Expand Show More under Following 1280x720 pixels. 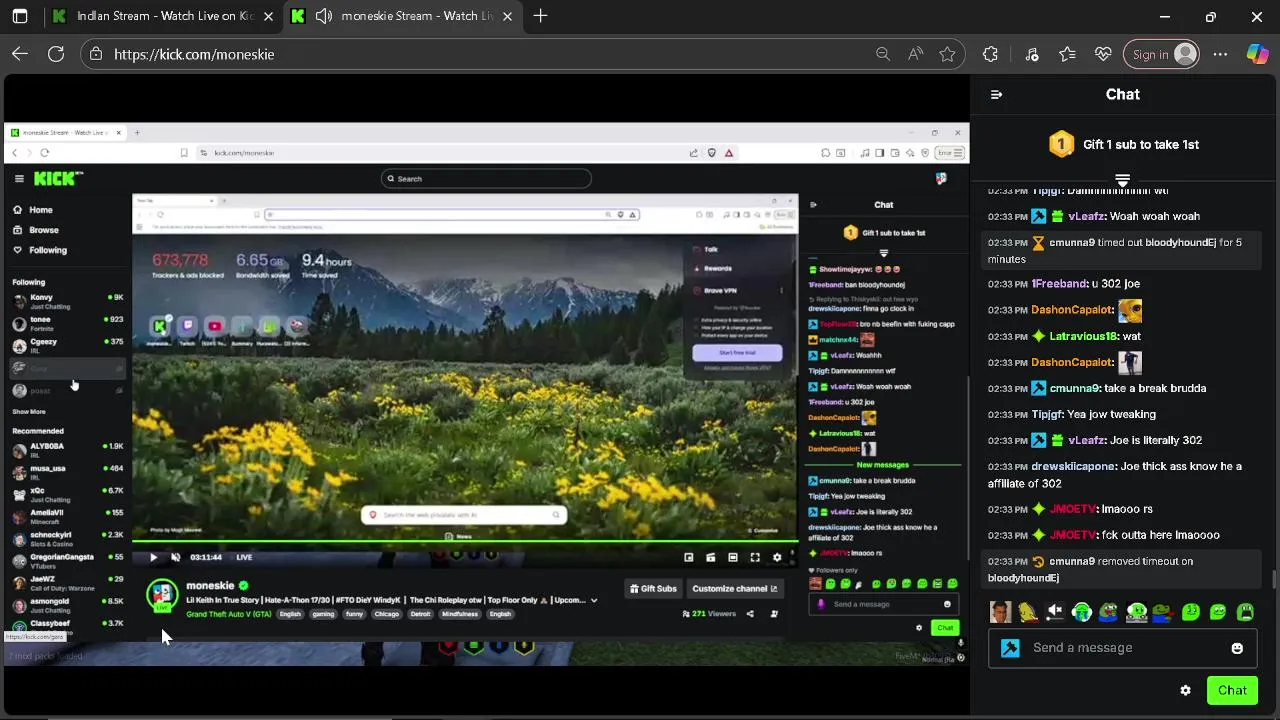tap(29, 412)
